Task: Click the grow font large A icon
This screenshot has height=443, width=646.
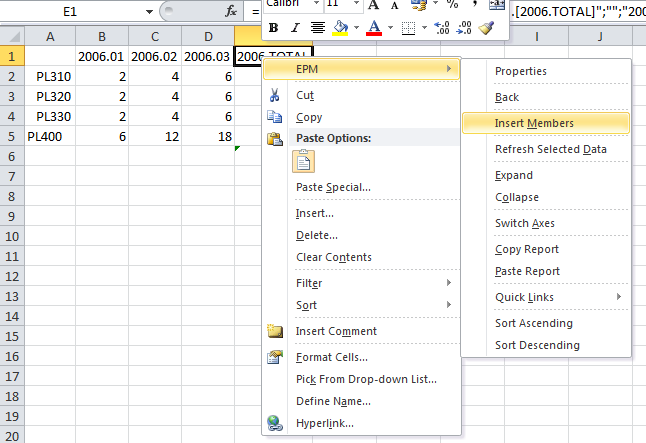Action: point(374,5)
